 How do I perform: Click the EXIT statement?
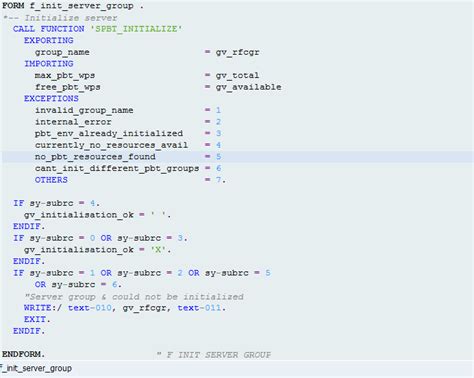click(x=37, y=319)
